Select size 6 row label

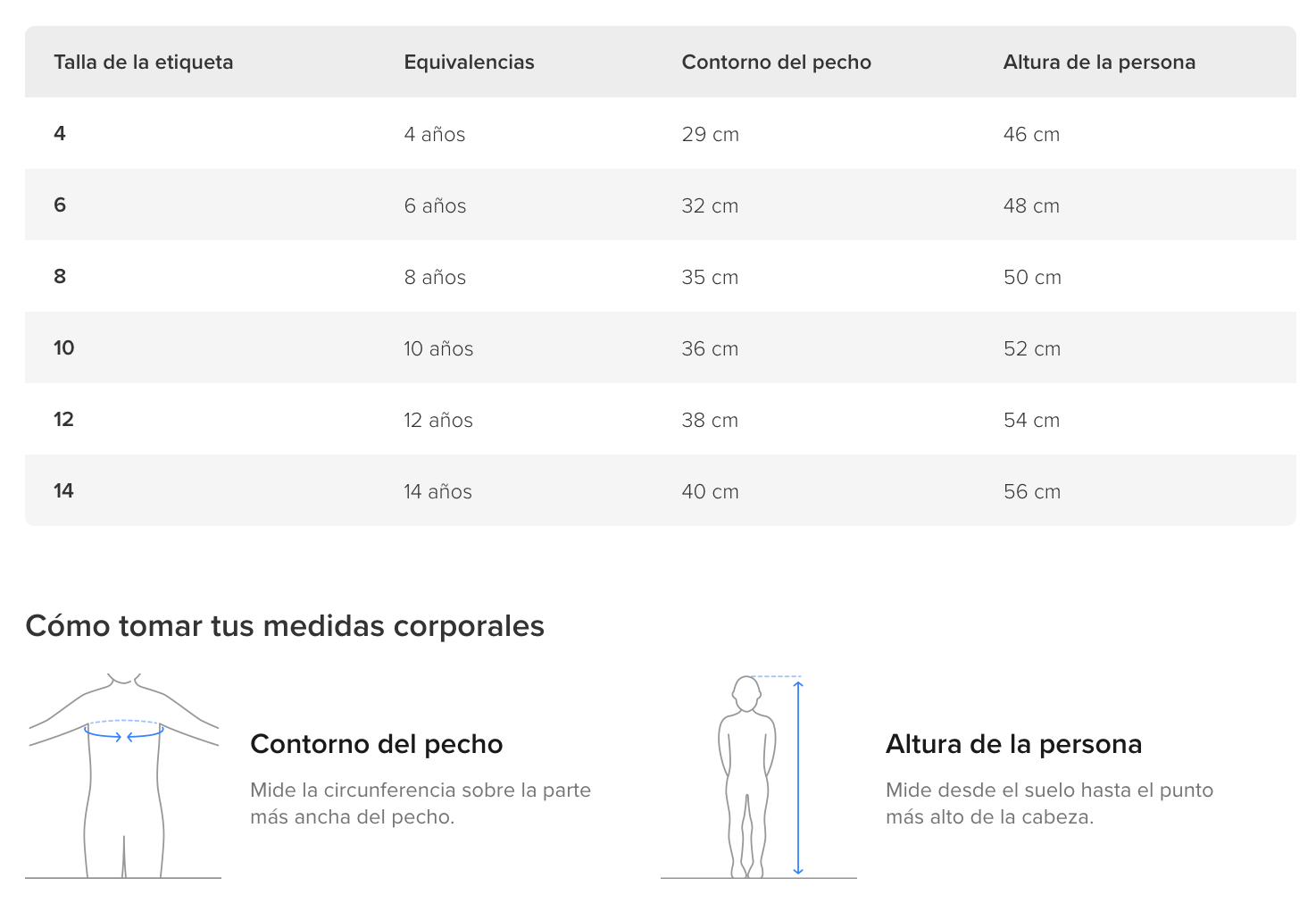(60, 205)
